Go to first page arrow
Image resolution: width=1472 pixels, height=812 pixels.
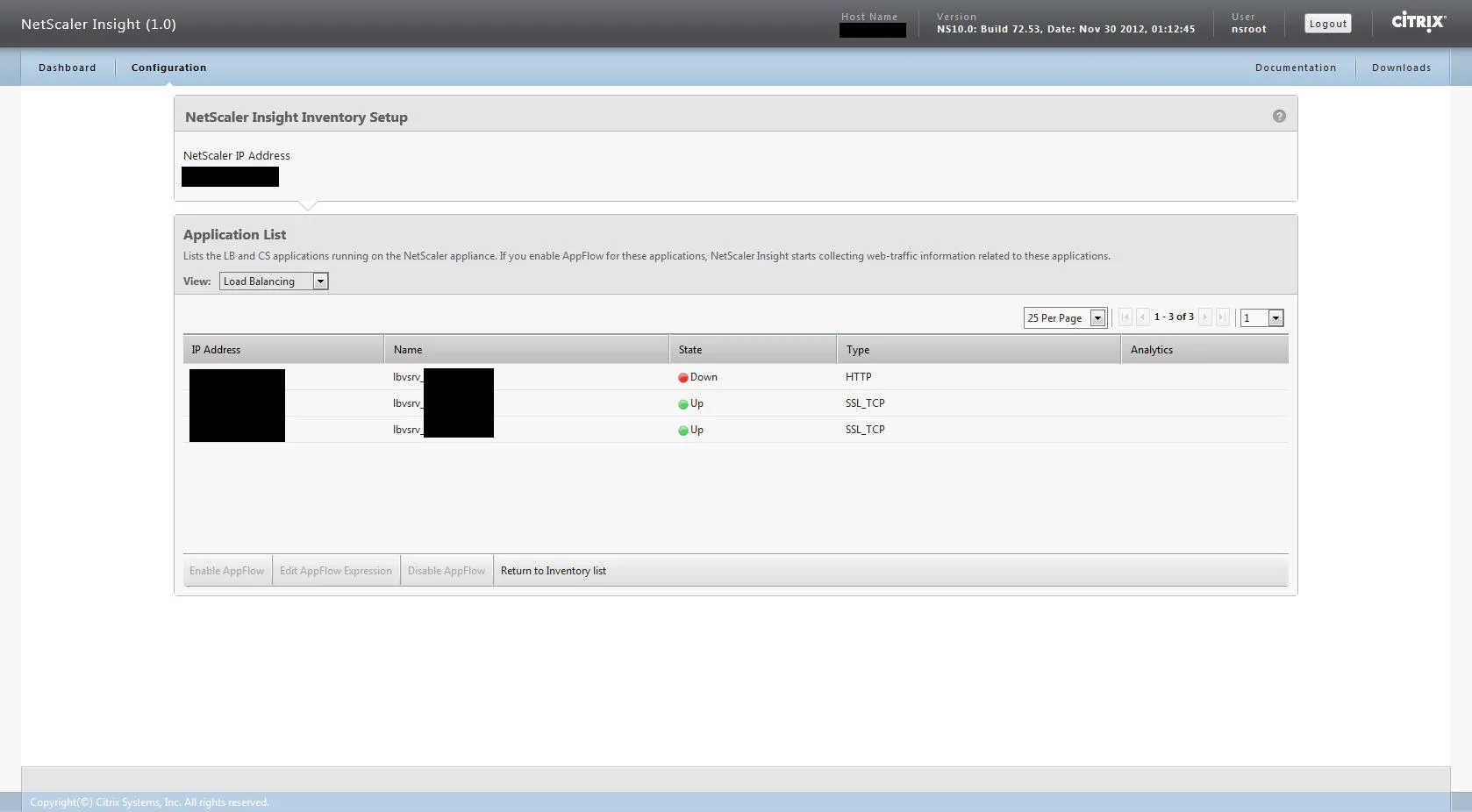1125,317
